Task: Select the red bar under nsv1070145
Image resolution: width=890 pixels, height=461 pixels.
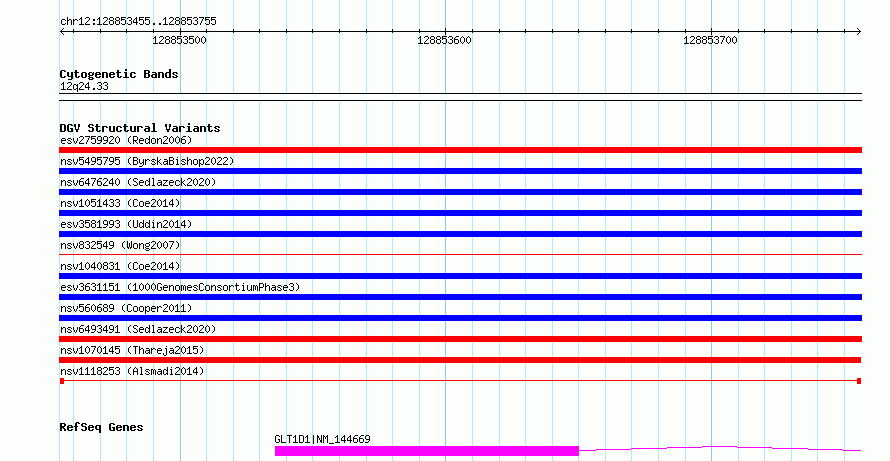Action: 460,360
